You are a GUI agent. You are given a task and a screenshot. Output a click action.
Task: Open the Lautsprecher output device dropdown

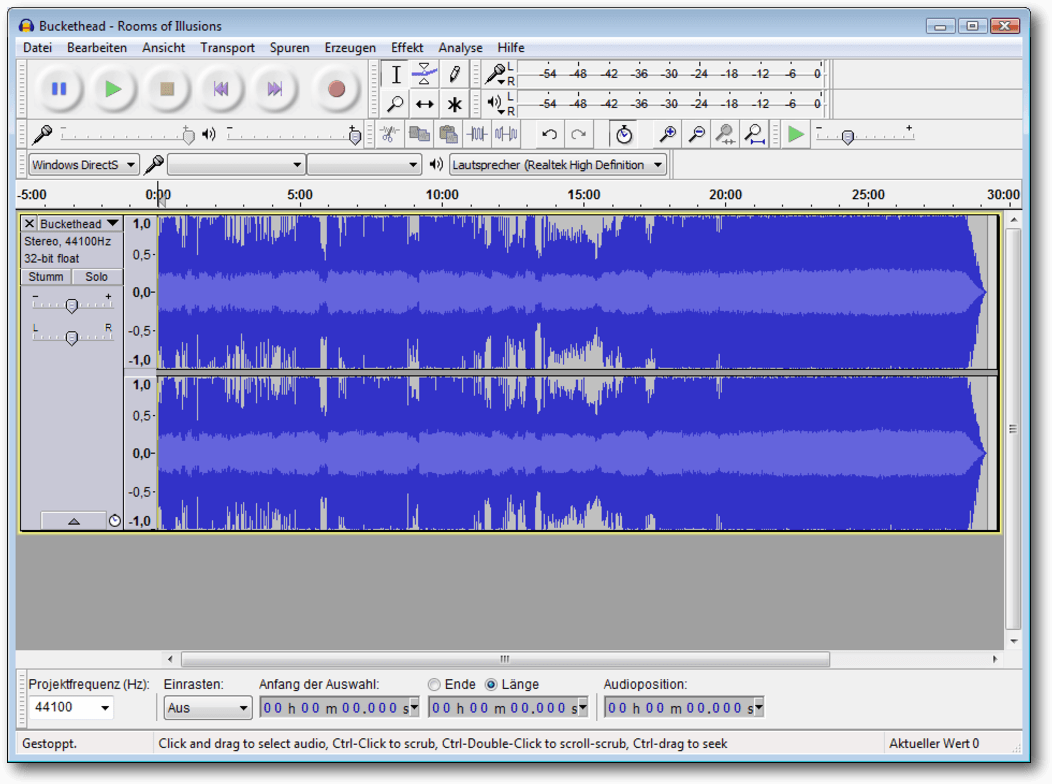click(x=558, y=164)
